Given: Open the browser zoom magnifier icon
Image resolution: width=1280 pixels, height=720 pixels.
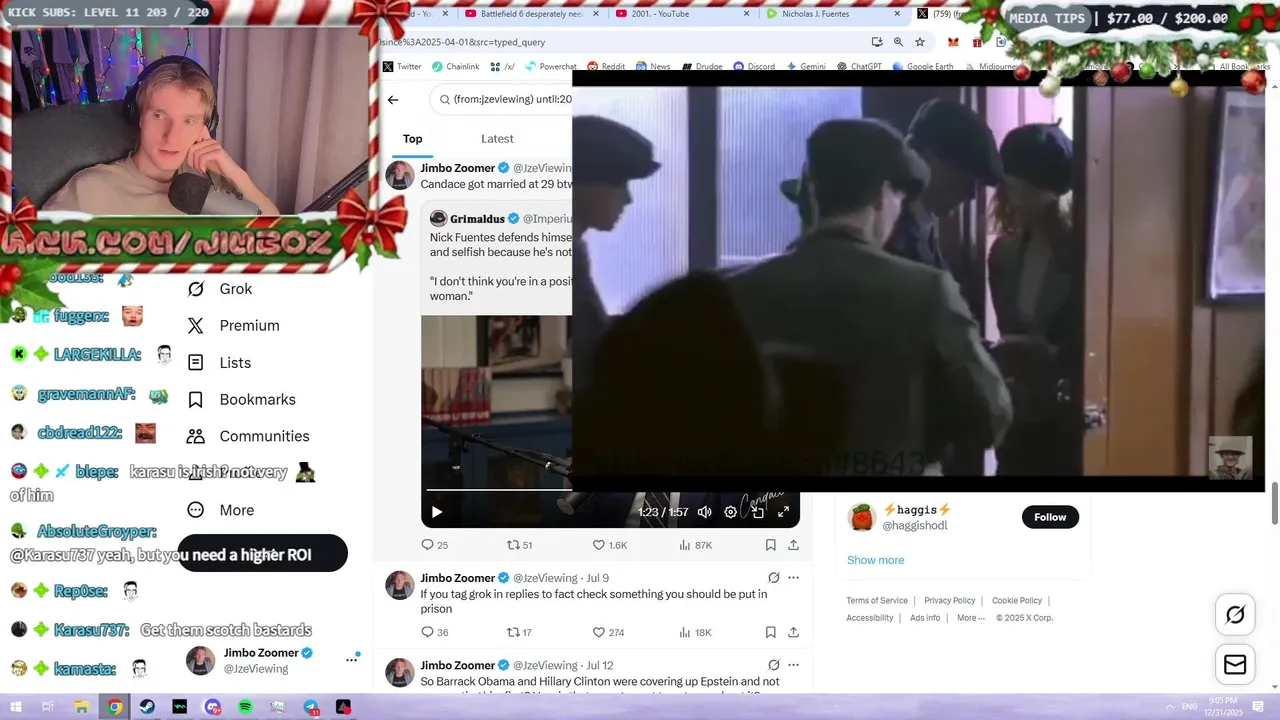Looking at the screenshot, I should click(898, 42).
